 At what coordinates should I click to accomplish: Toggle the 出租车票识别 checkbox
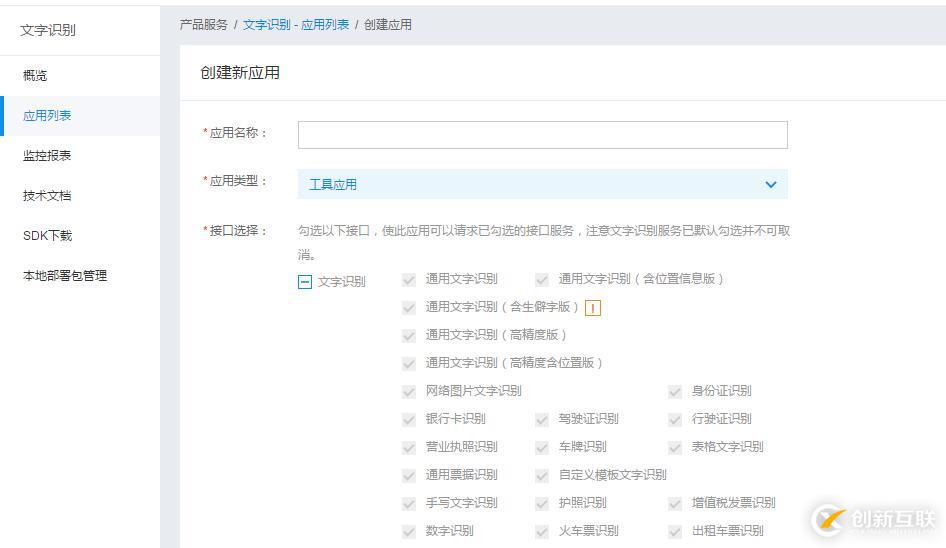click(x=675, y=532)
